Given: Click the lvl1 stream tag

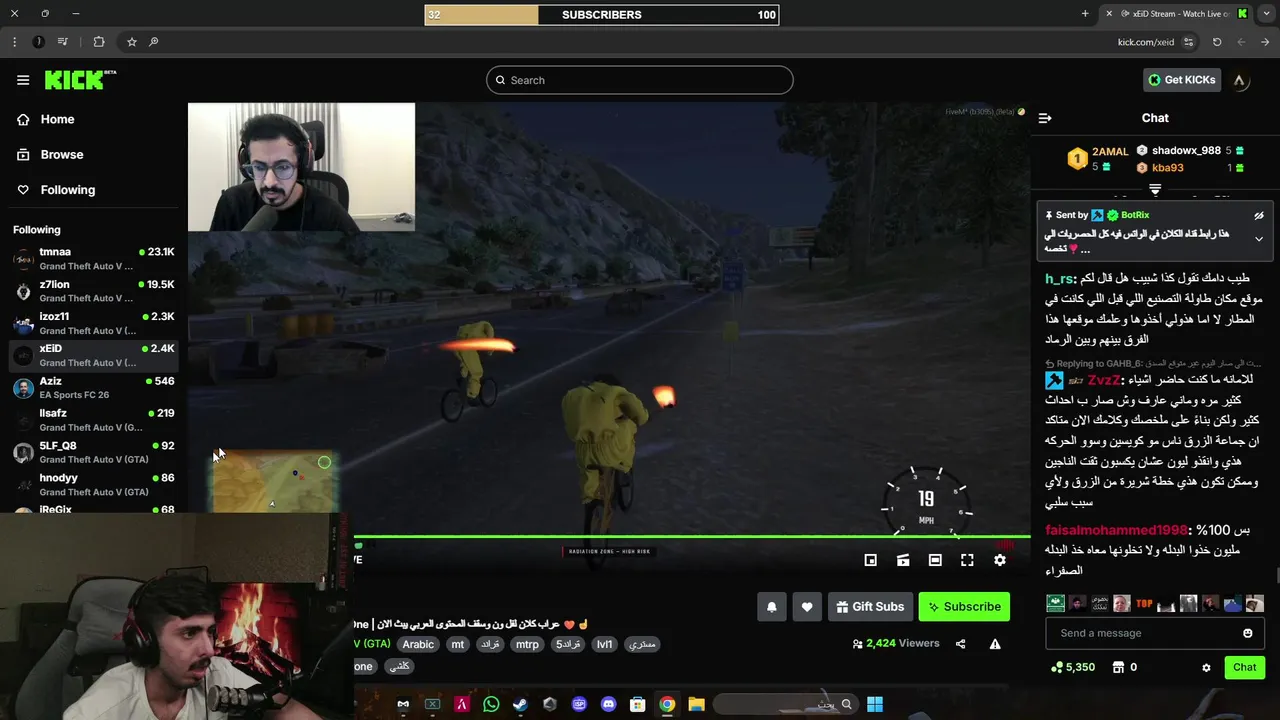Looking at the screenshot, I should [604, 644].
